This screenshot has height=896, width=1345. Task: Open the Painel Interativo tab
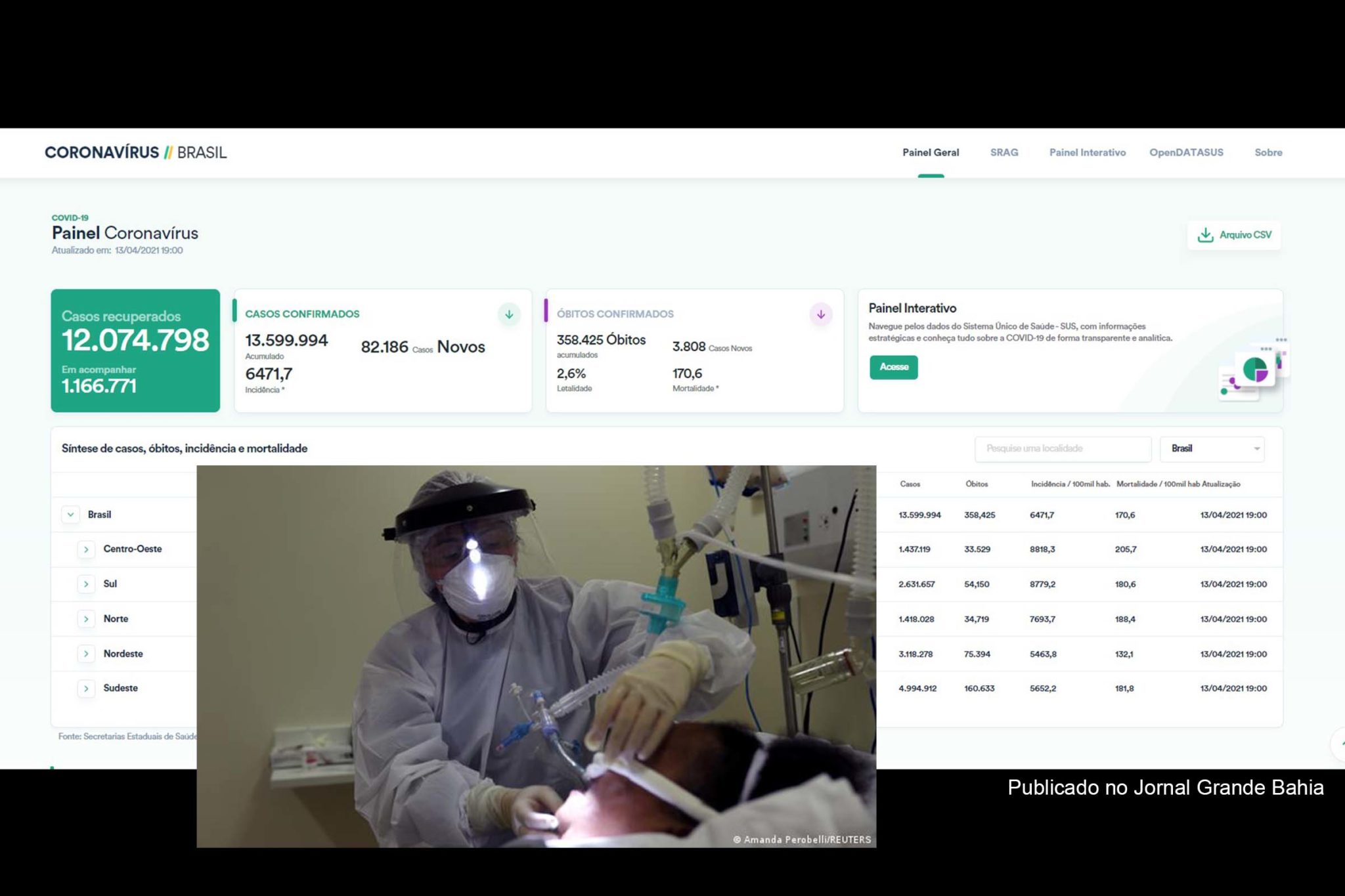pos(1087,152)
